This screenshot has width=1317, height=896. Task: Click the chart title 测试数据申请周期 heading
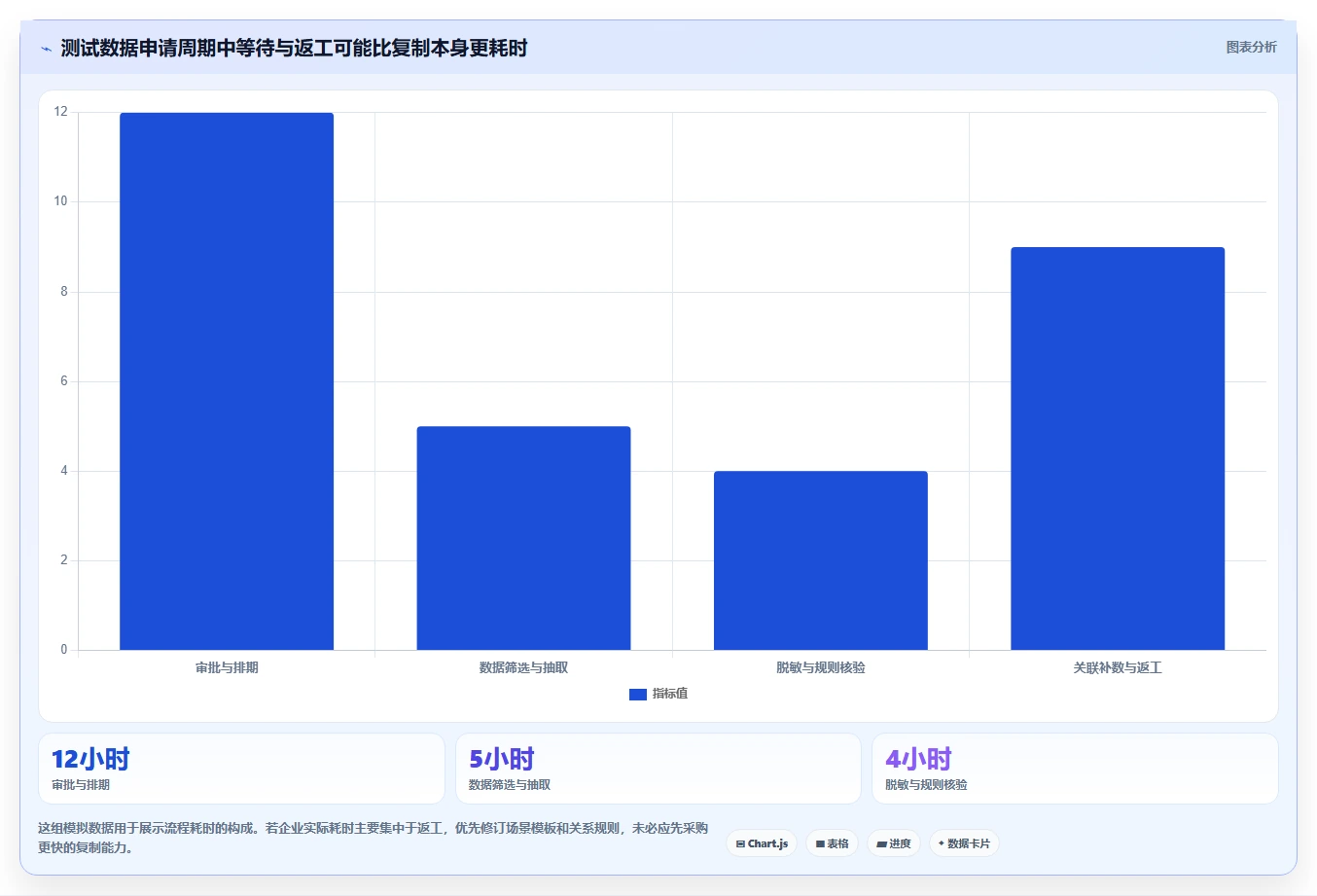[x=294, y=48]
